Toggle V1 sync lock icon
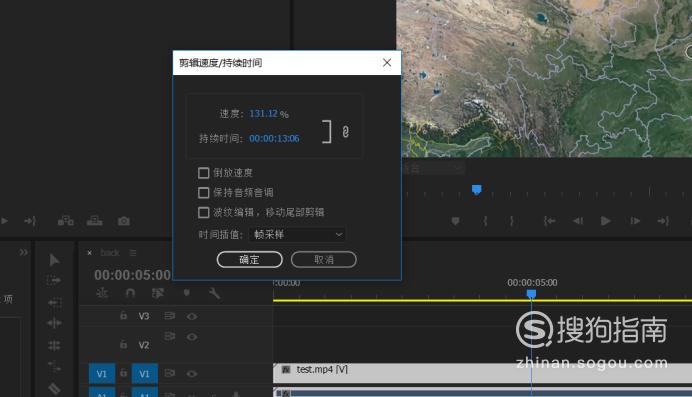 (169, 373)
